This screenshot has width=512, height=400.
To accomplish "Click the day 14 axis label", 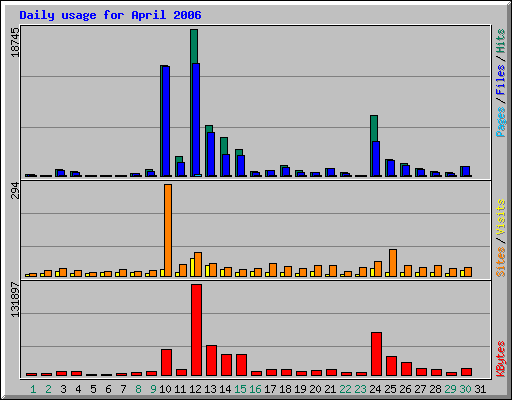I will tap(225, 389).
